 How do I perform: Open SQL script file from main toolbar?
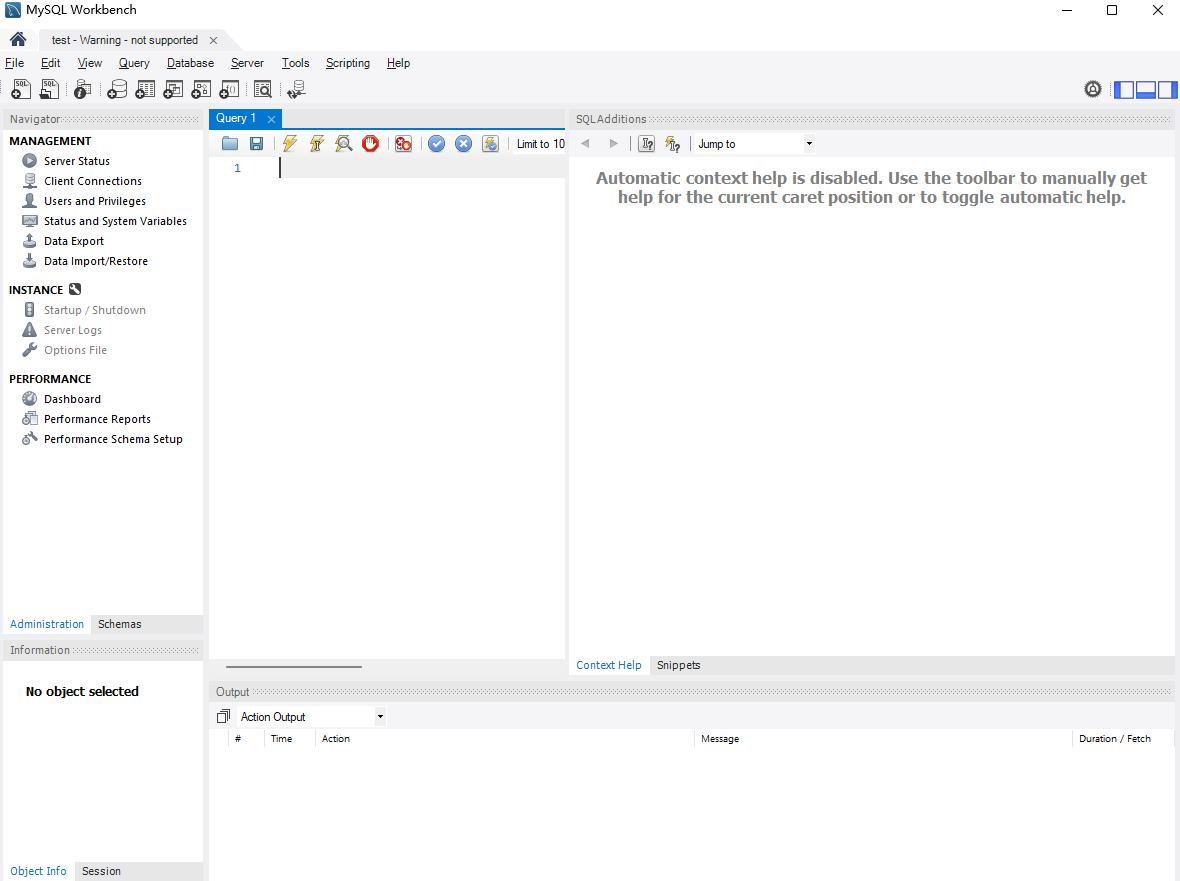(49, 90)
